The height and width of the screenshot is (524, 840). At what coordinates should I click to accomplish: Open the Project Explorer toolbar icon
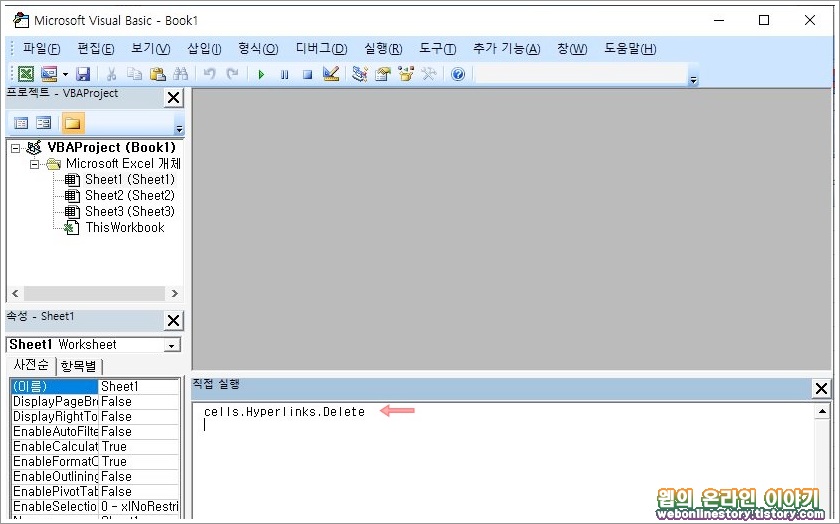pyautogui.click(x=359, y=74)
